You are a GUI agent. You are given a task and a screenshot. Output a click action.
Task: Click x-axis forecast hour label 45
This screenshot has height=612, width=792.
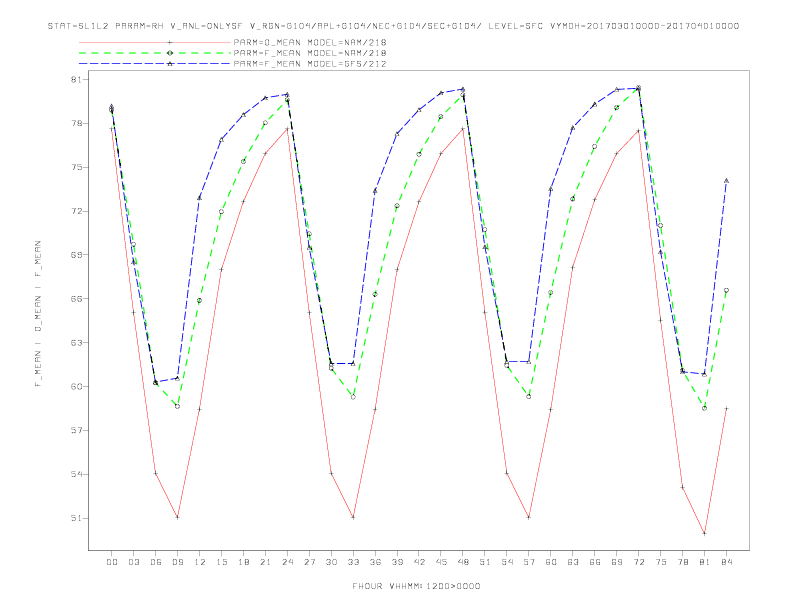coord(441,562)
